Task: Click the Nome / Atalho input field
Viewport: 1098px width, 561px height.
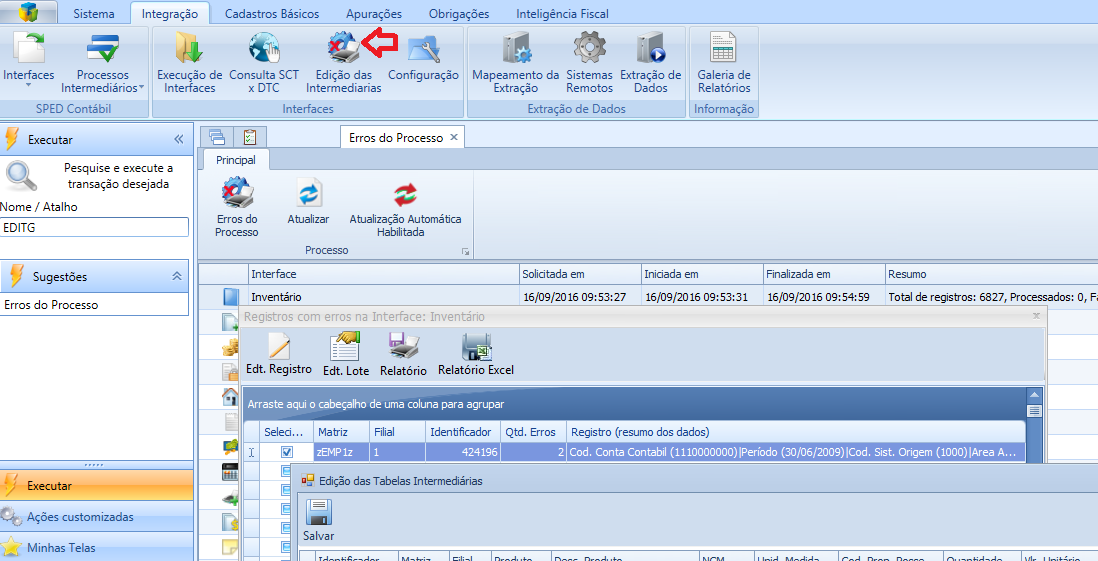Action: 95,227
